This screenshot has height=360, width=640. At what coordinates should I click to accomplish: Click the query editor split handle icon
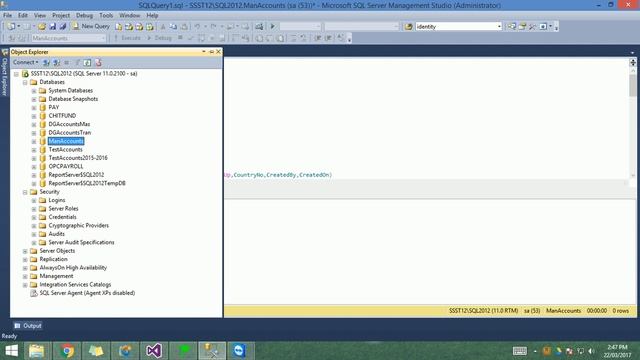coord(633,62)
